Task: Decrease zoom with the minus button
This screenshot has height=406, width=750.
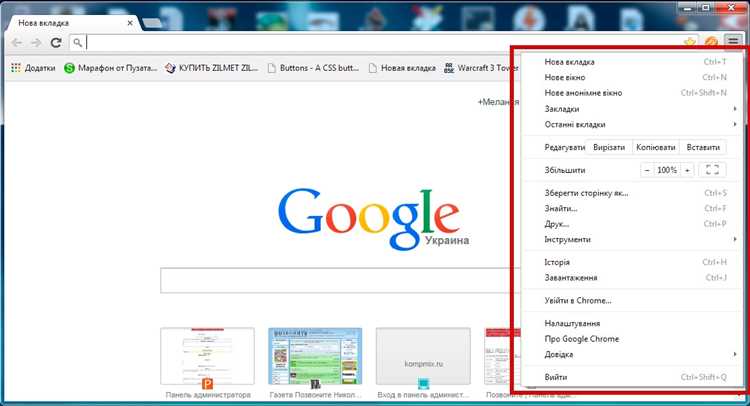Action: (x=647, y=170)
